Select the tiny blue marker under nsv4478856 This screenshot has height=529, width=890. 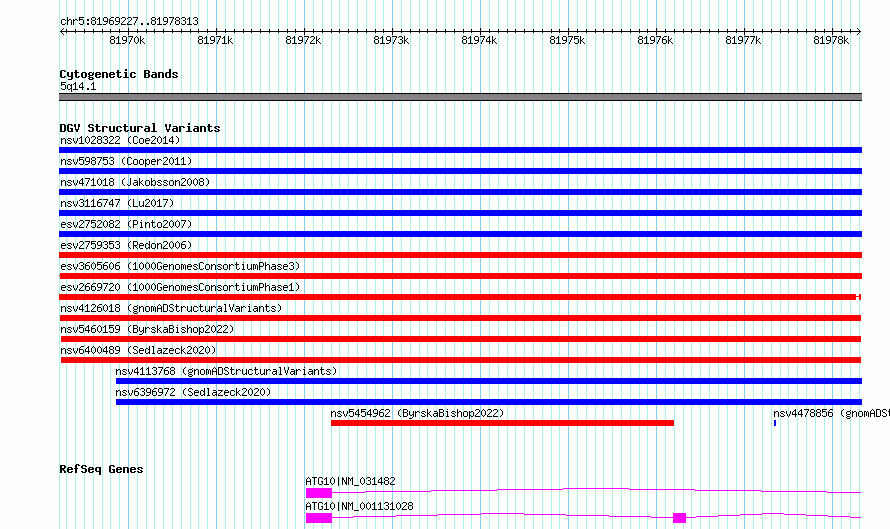pyautogui.click(x=775, y=423)
